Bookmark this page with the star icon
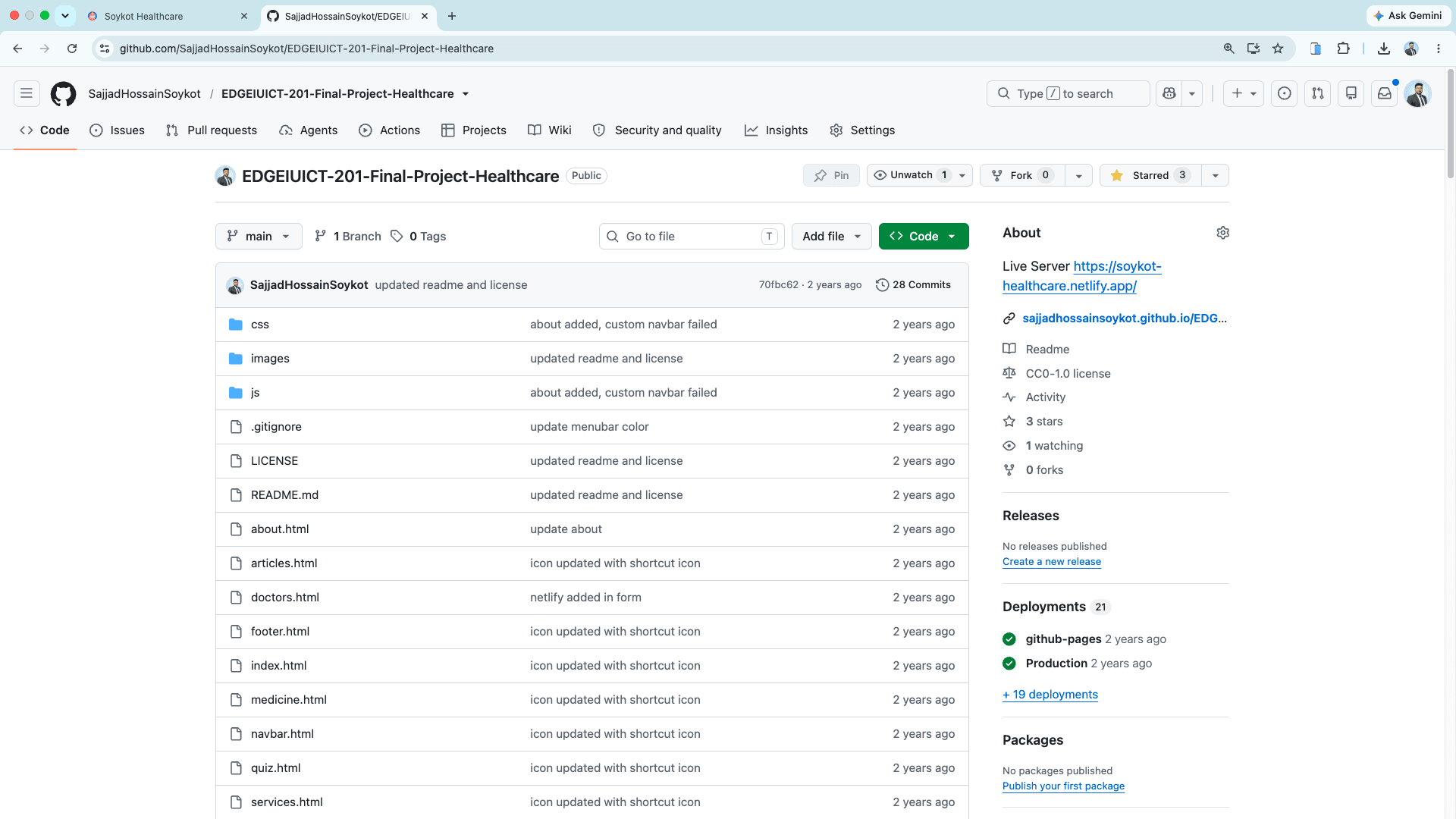Screen dimensions: 1456x819 (1278, 49)
